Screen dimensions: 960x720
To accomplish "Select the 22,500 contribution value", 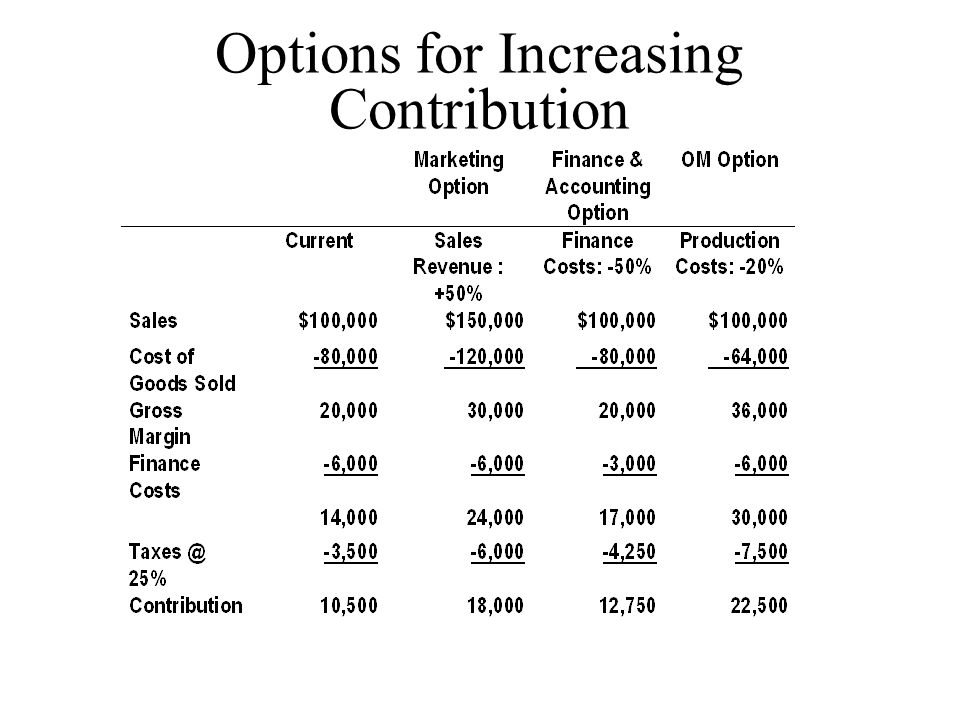I will point(759,606).
